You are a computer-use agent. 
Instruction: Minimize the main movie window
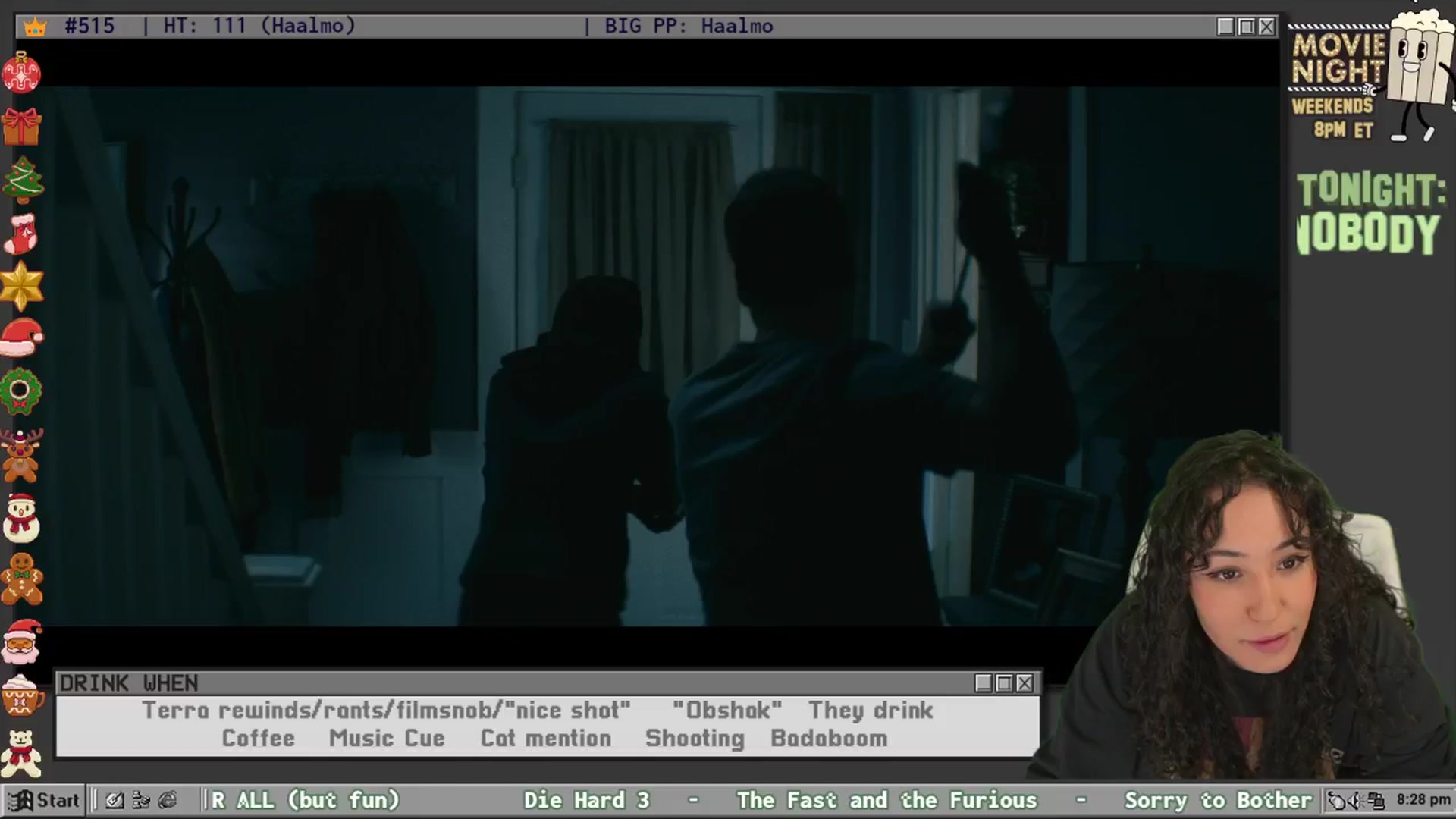point(1225,27)
